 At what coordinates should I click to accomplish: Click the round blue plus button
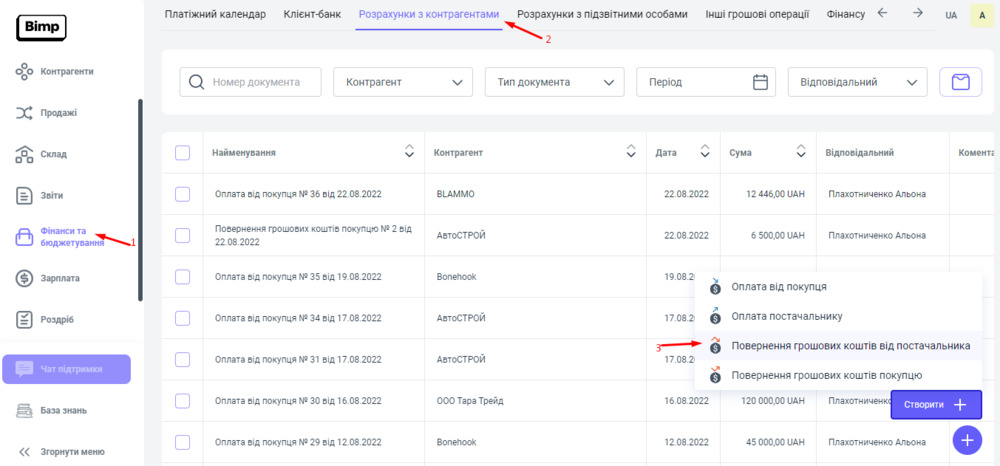[966, 440]
